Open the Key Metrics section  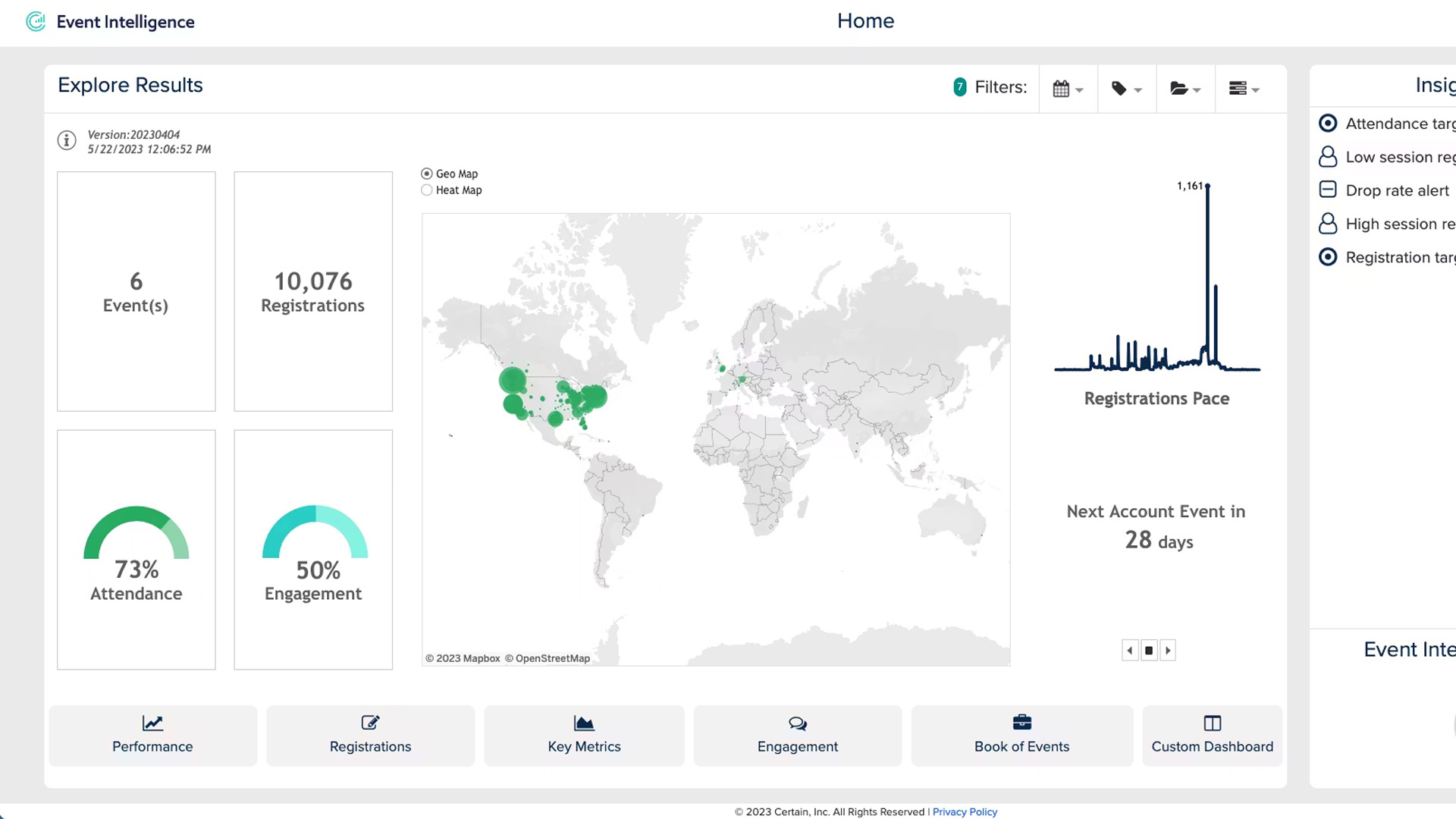tap(584, 735)
